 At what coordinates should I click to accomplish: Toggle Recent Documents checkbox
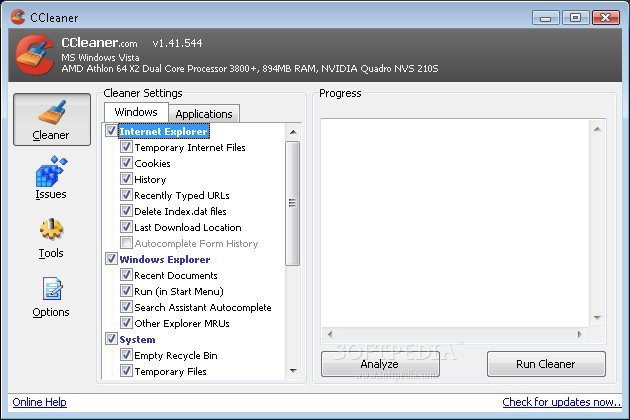point(126,275)
